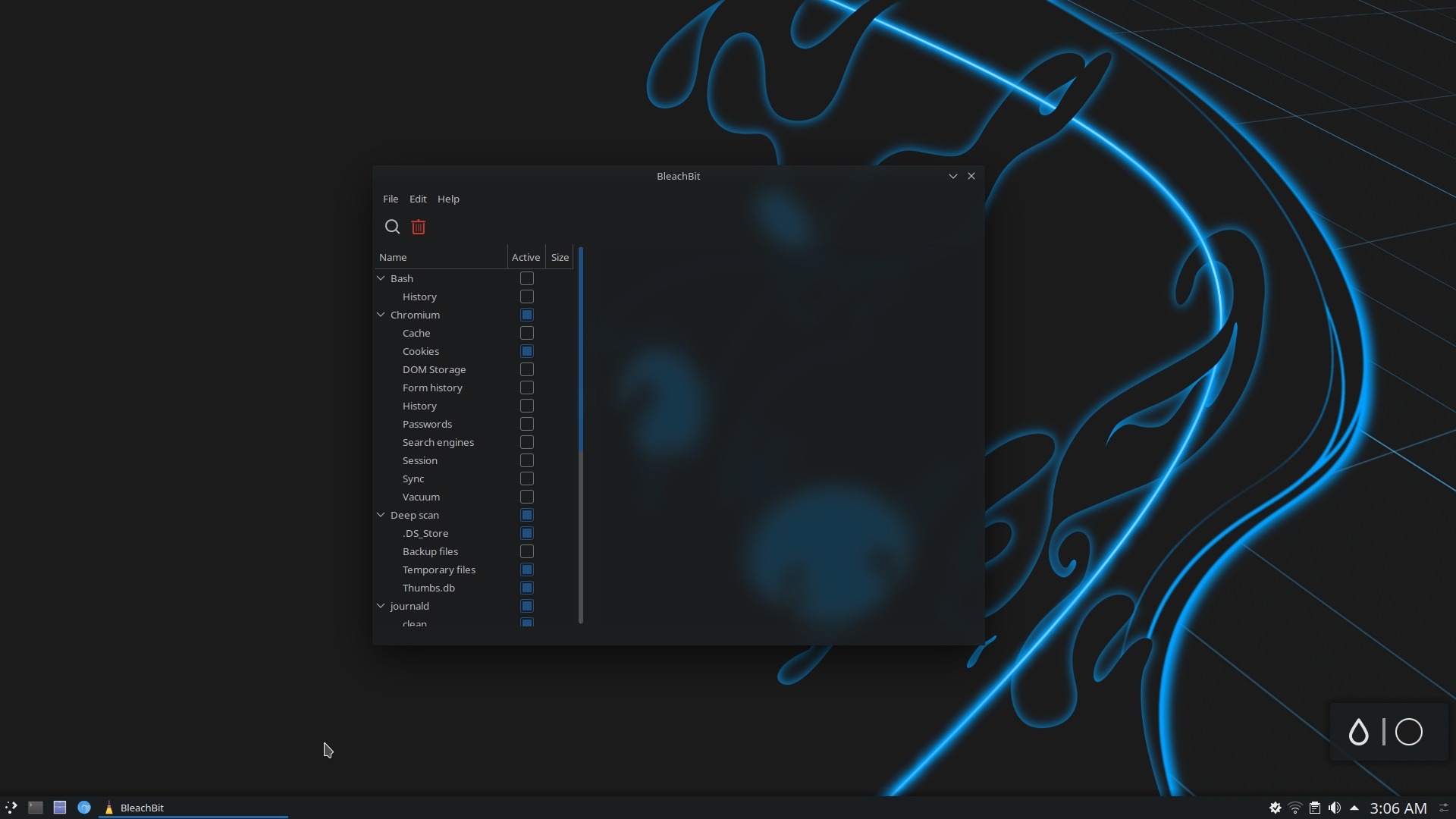Viewport: 1456px width, 819px height.
Task: Click the Name column header
Action: [x=441, y=257]
